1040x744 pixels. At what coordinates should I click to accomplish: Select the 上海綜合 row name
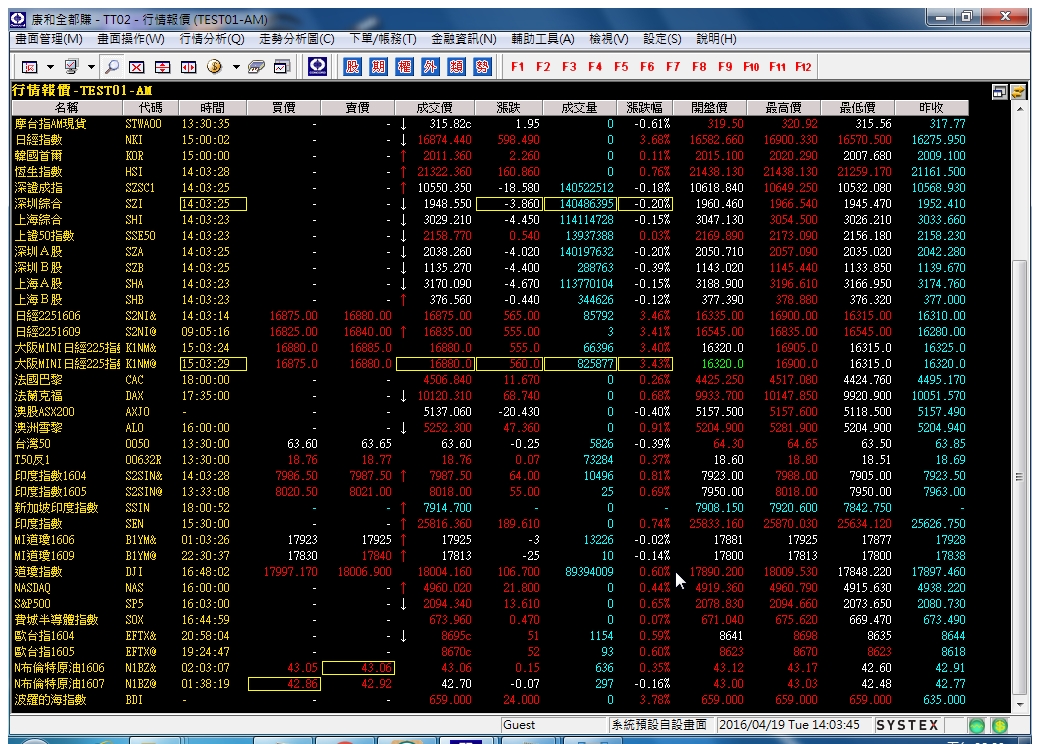(x=38, y=219)
